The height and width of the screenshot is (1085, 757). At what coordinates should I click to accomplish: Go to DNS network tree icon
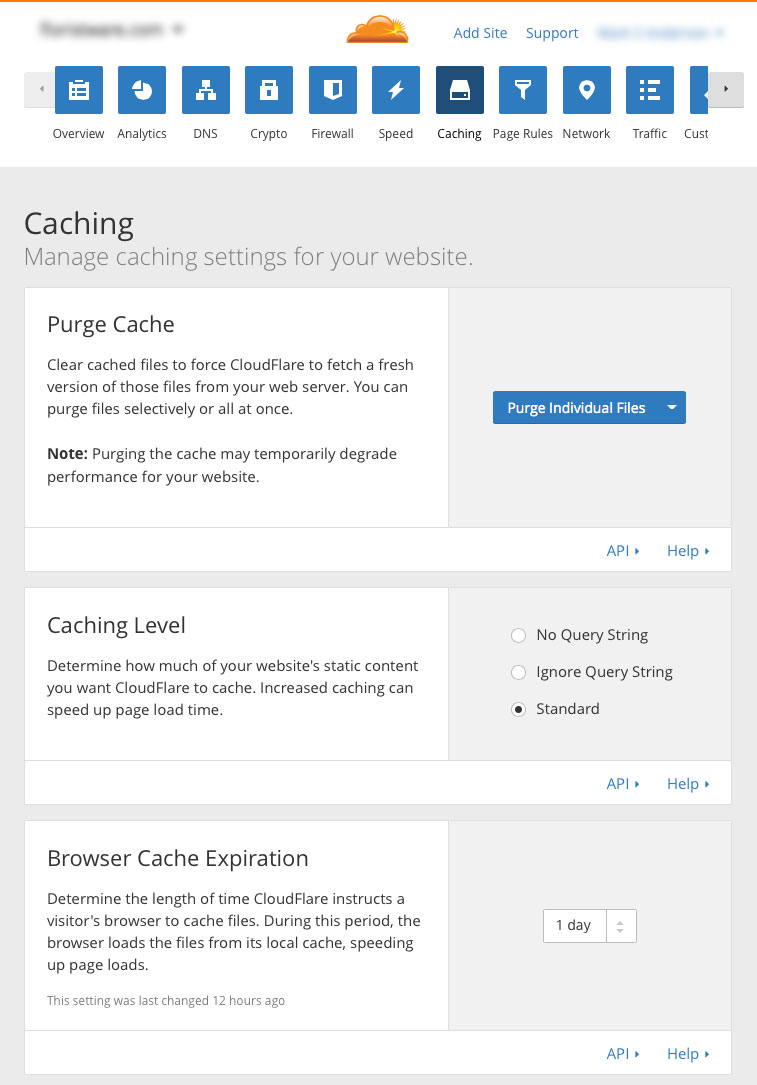[206, 91]
